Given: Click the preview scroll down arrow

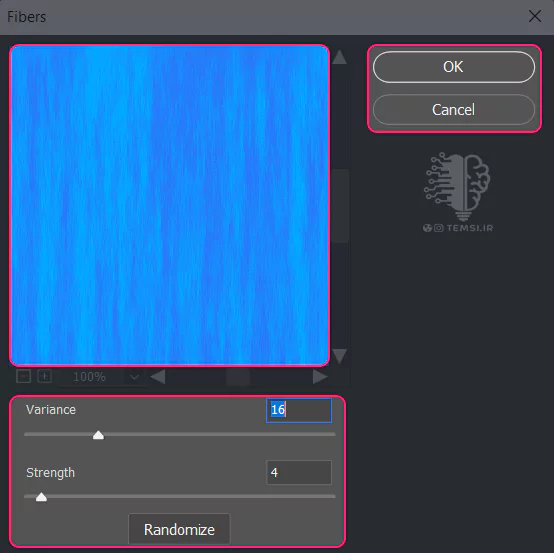Looking at the screenshot, I should pos(340,356).
